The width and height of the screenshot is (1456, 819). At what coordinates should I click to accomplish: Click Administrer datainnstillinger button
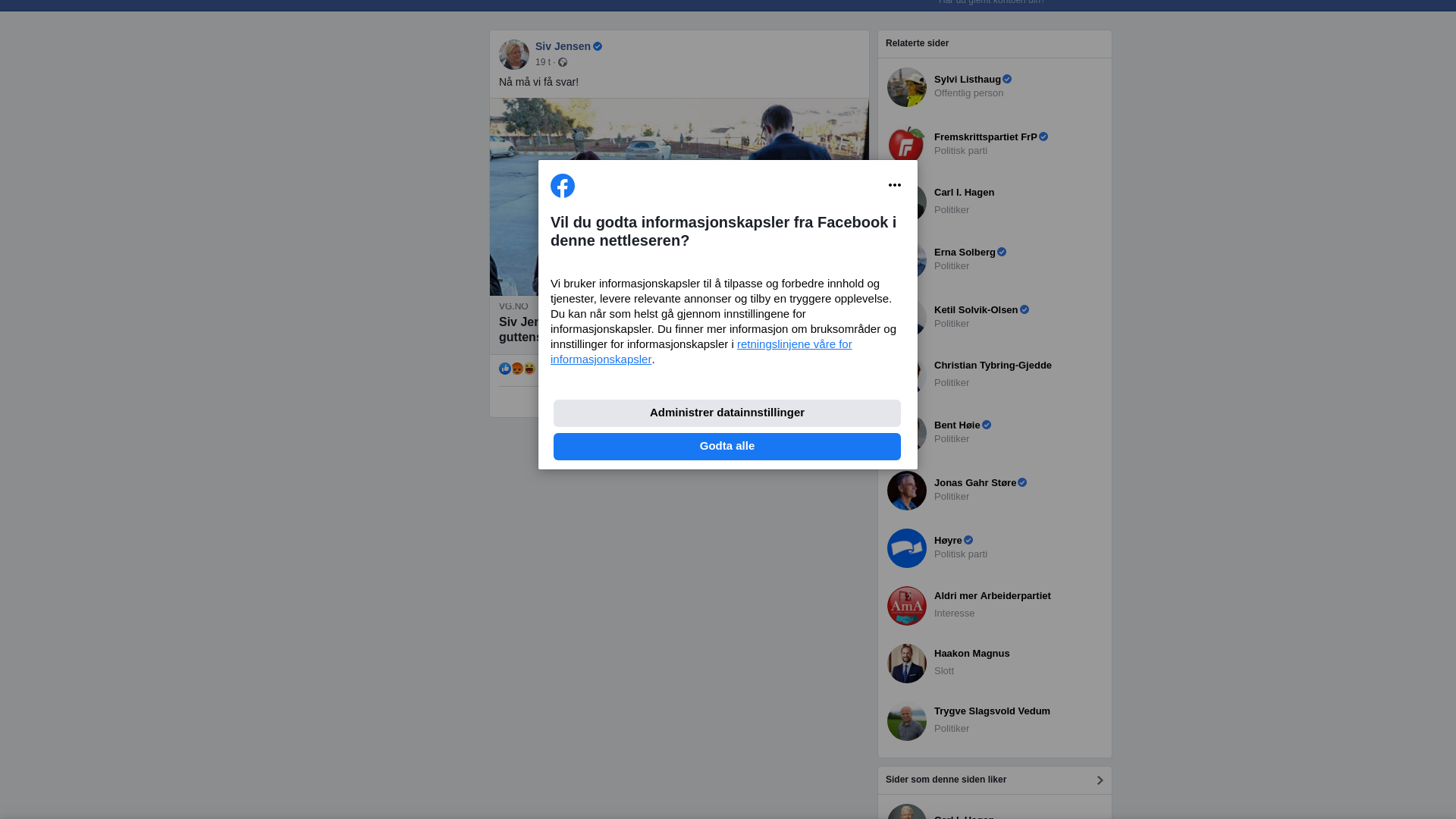click(x=727, y=413)
